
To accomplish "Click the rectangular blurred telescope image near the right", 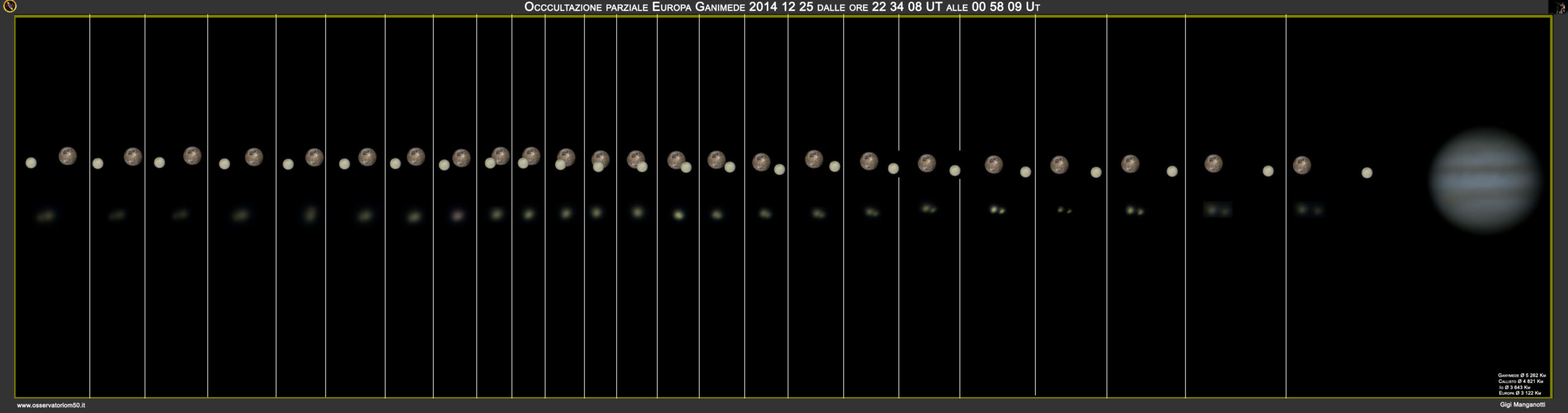I will [x=1217, y=210].
